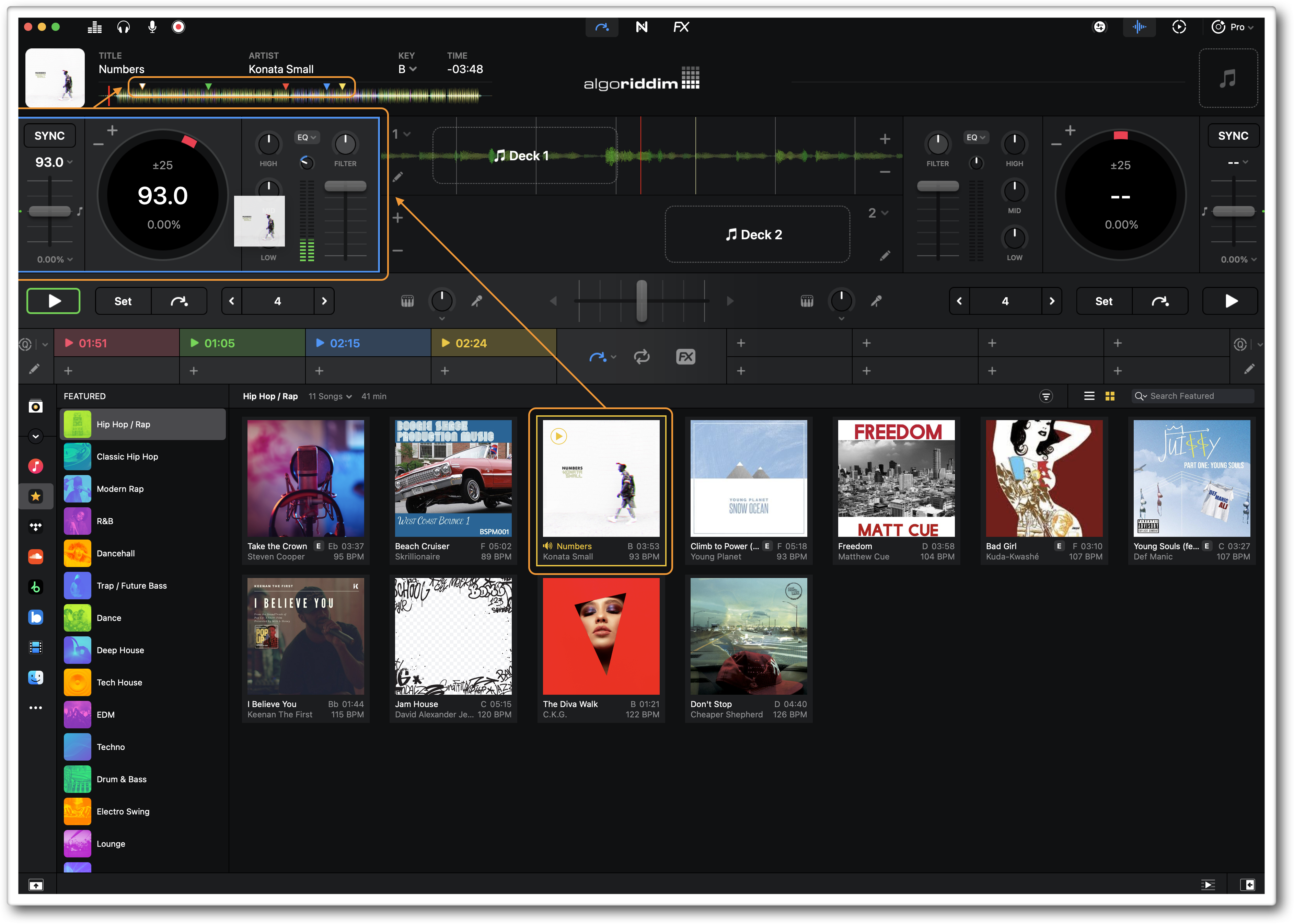Open the Techno playlist

(142, 747)
